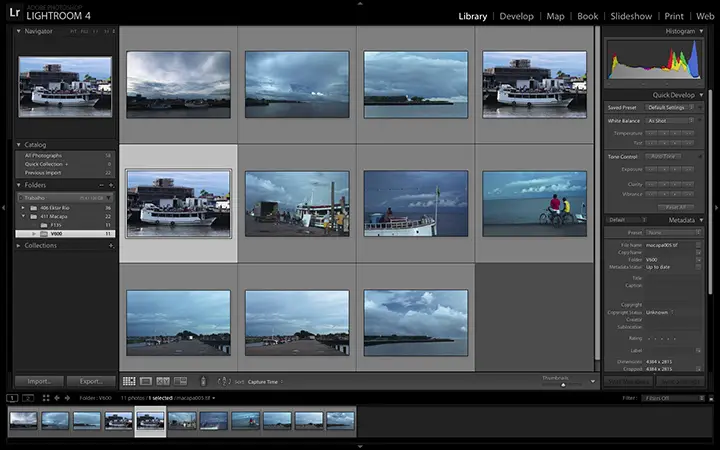
Task: Collapse the Histogram panel
Action: click(701, 31)
